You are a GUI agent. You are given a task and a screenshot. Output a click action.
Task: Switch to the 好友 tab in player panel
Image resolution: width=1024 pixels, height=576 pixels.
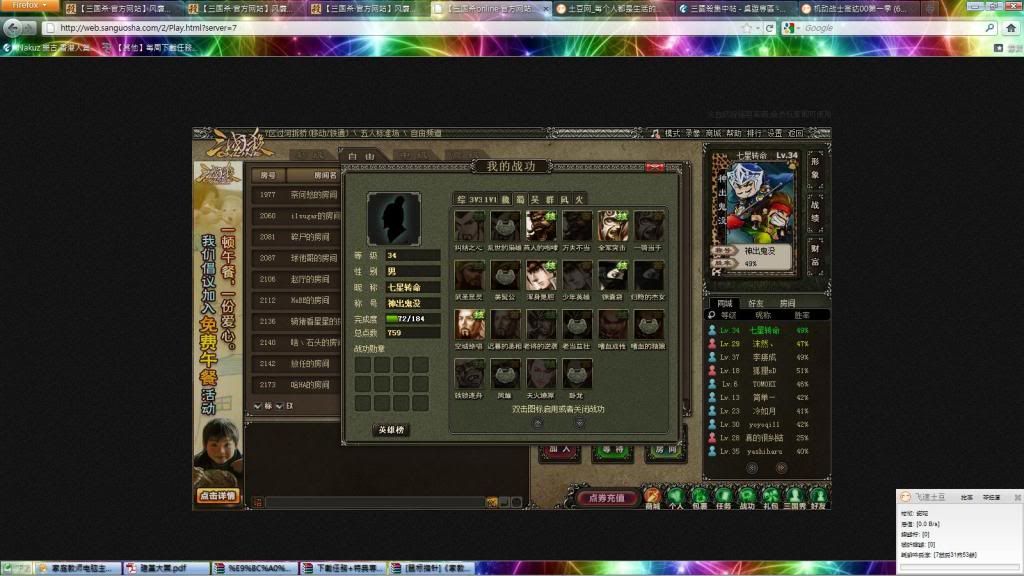click(756, 304)
